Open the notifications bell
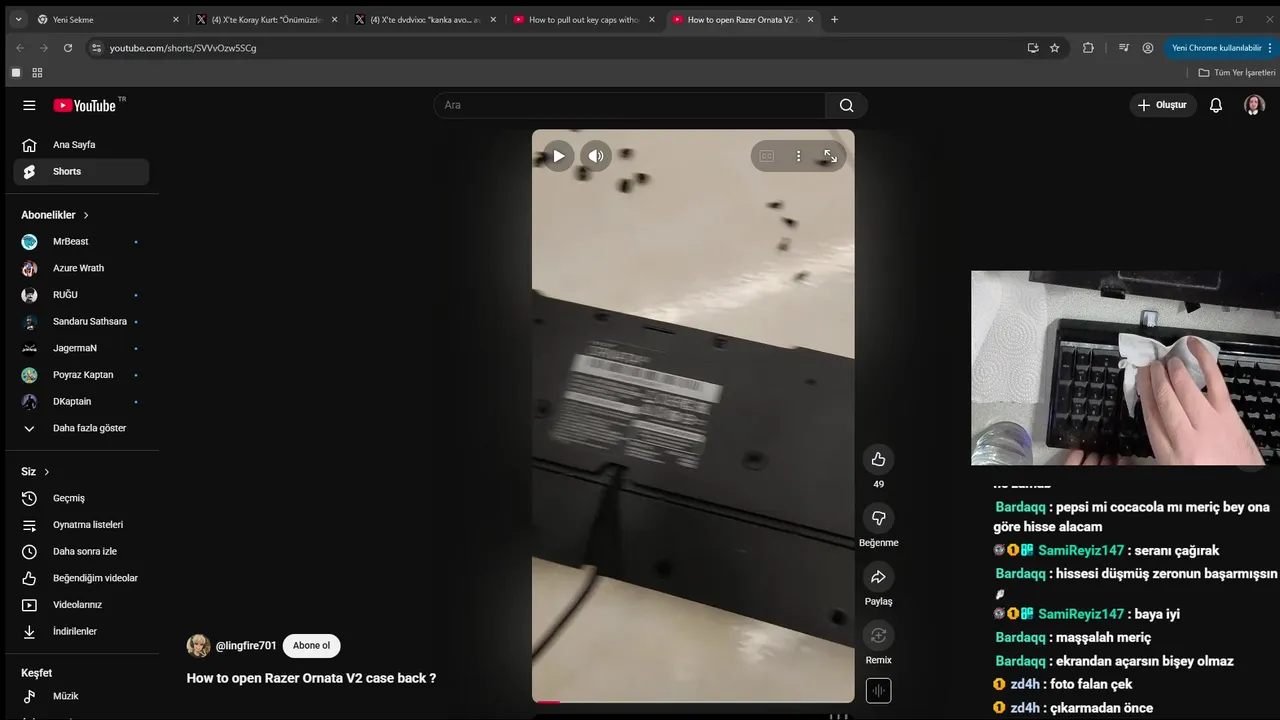Screen dimensions: 1280x720 (1216, 105)
